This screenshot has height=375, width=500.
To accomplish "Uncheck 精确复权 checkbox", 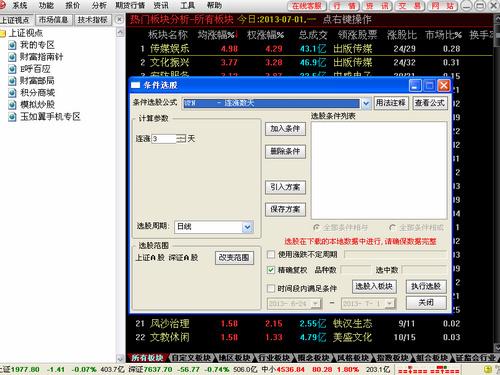I will [x=271, y=270].
